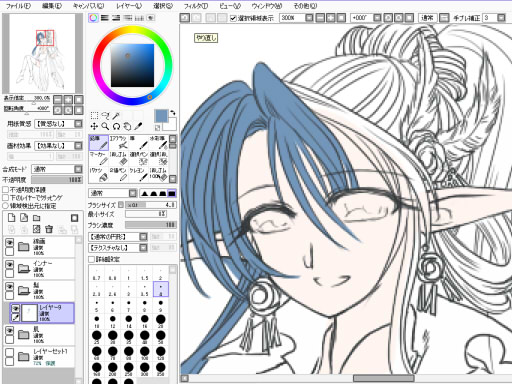512x384 pixels.
Task: Toggle the 選択領域表示 checkbox
Action: point(233,18)
